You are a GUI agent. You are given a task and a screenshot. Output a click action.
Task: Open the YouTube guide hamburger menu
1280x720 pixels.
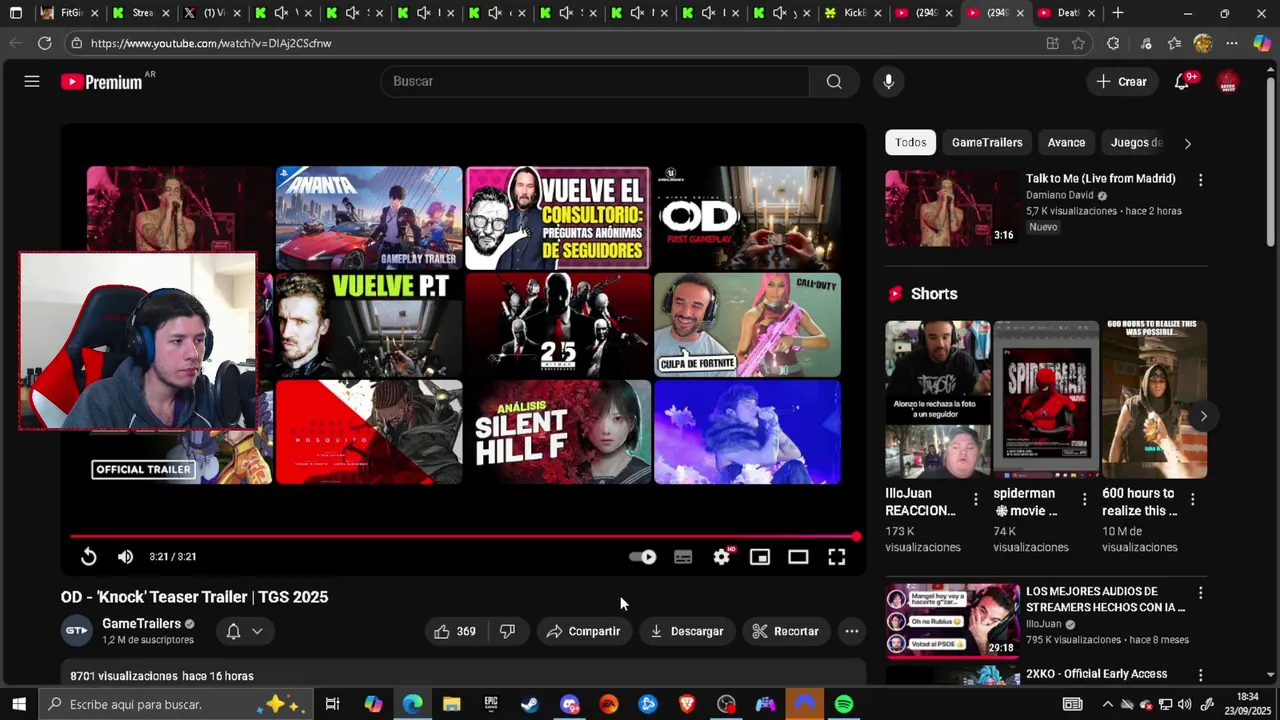32,82
